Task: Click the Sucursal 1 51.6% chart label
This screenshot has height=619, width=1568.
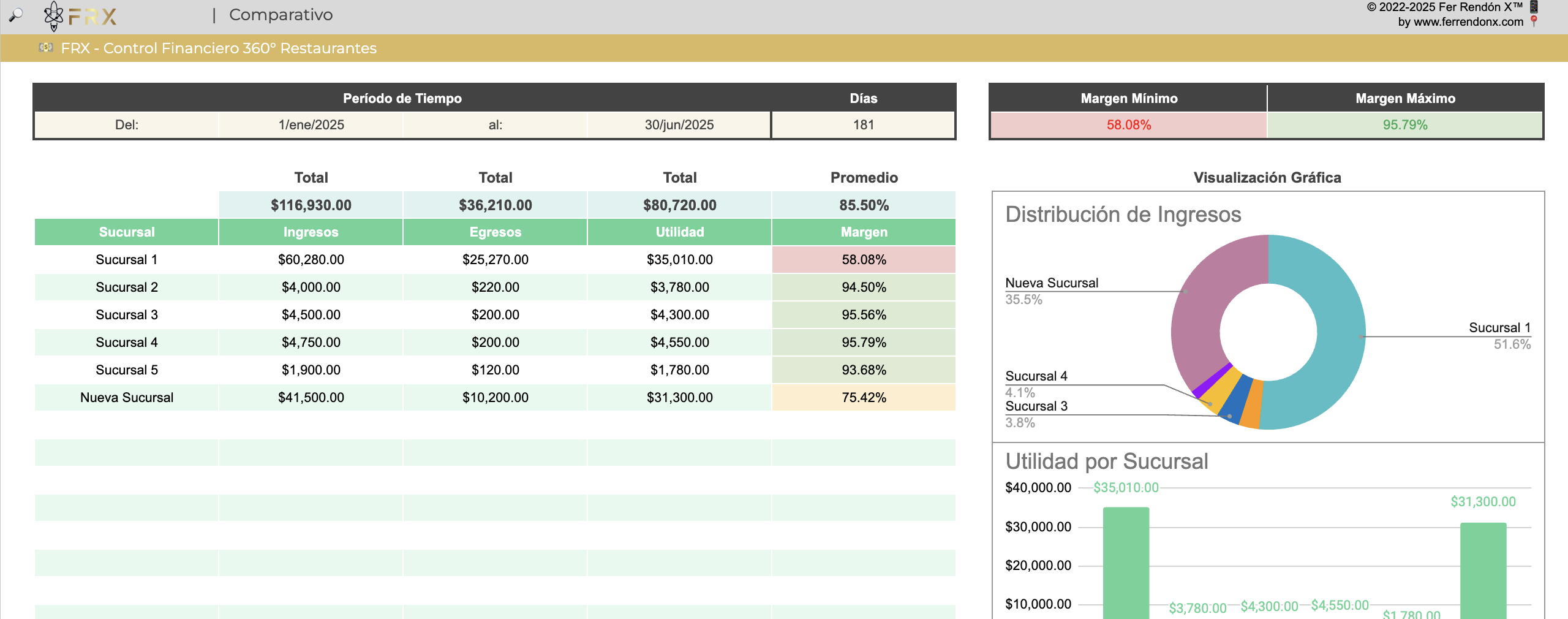Action: [x=1499, y=336]
